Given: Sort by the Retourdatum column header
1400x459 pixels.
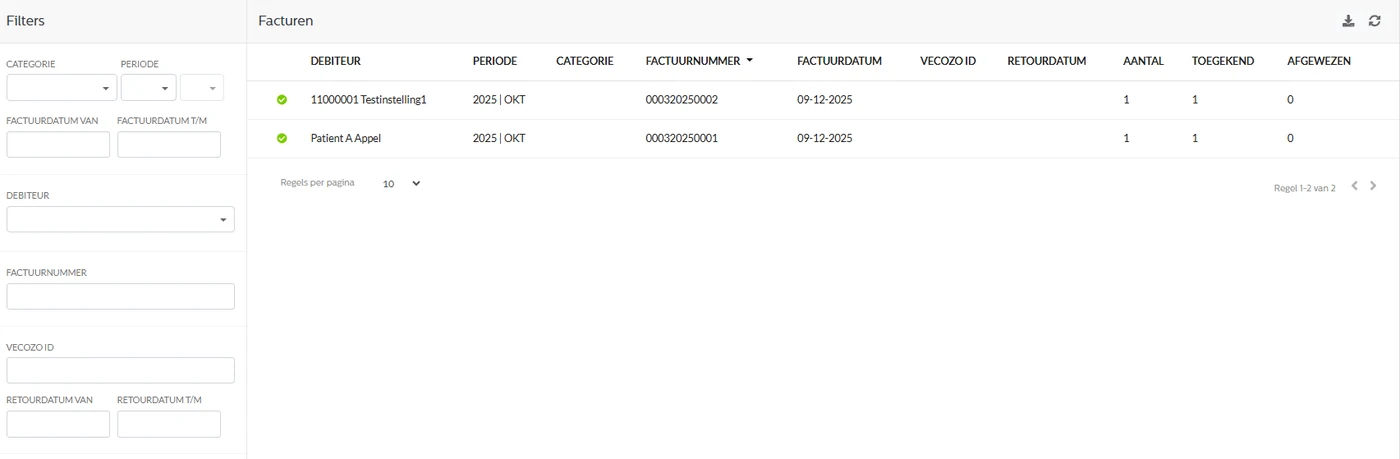Looking at the screenshot, I should pyautogui.click(x=1047, y=61).
